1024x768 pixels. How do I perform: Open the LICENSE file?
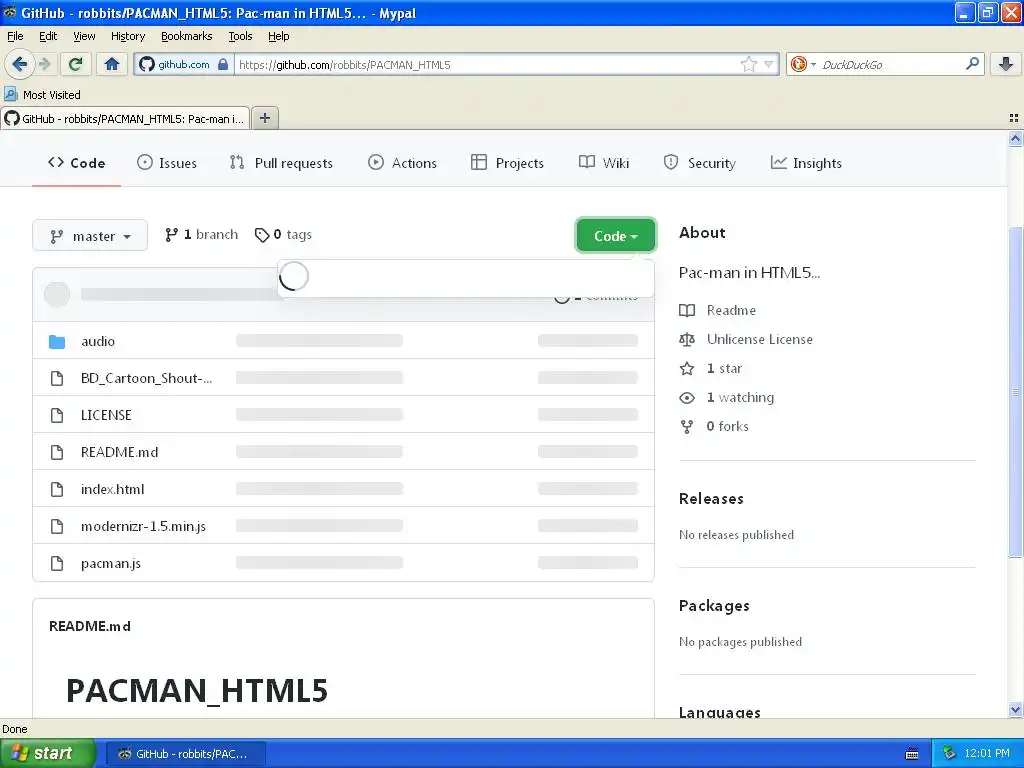coord(106,415)
